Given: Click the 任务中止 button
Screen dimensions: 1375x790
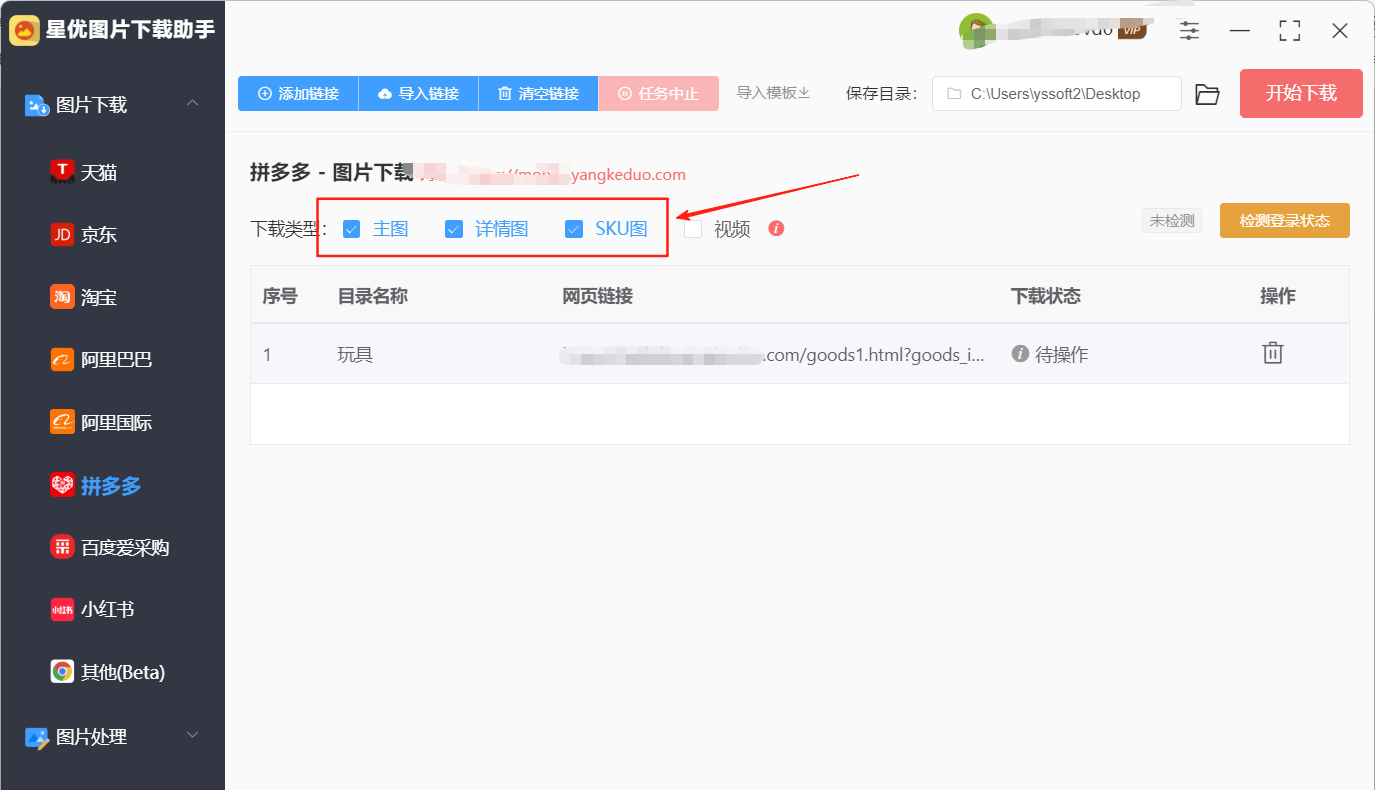Looking at the screenshot, I should (658, 94).
